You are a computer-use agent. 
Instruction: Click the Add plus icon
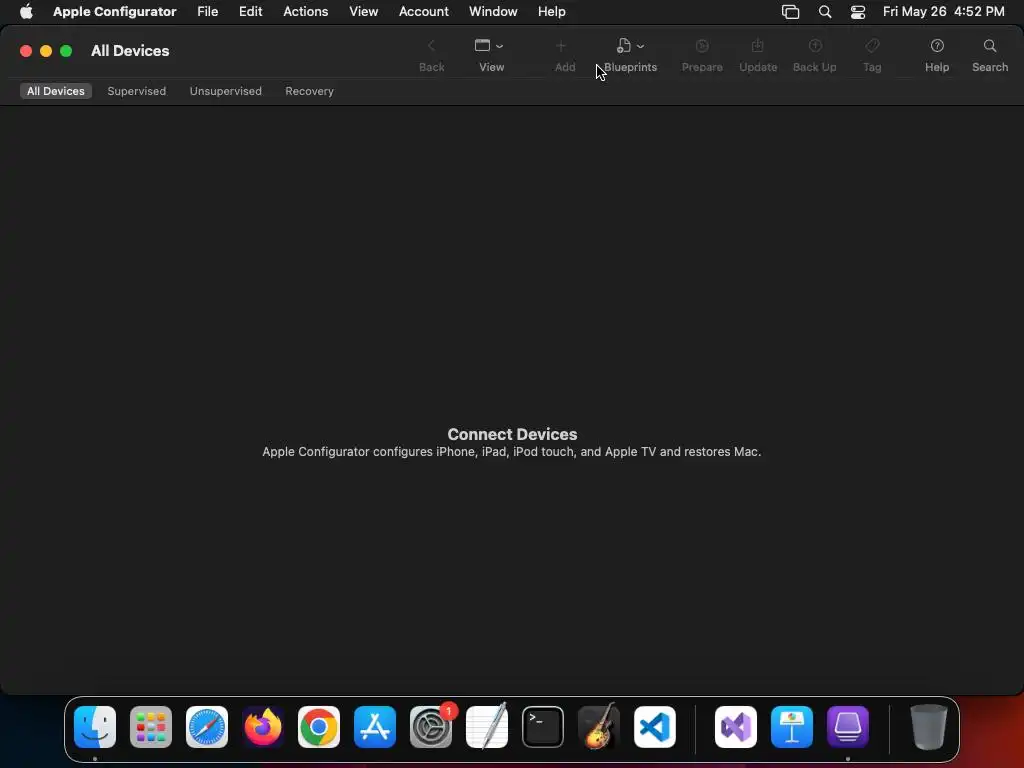click(561, 46)
